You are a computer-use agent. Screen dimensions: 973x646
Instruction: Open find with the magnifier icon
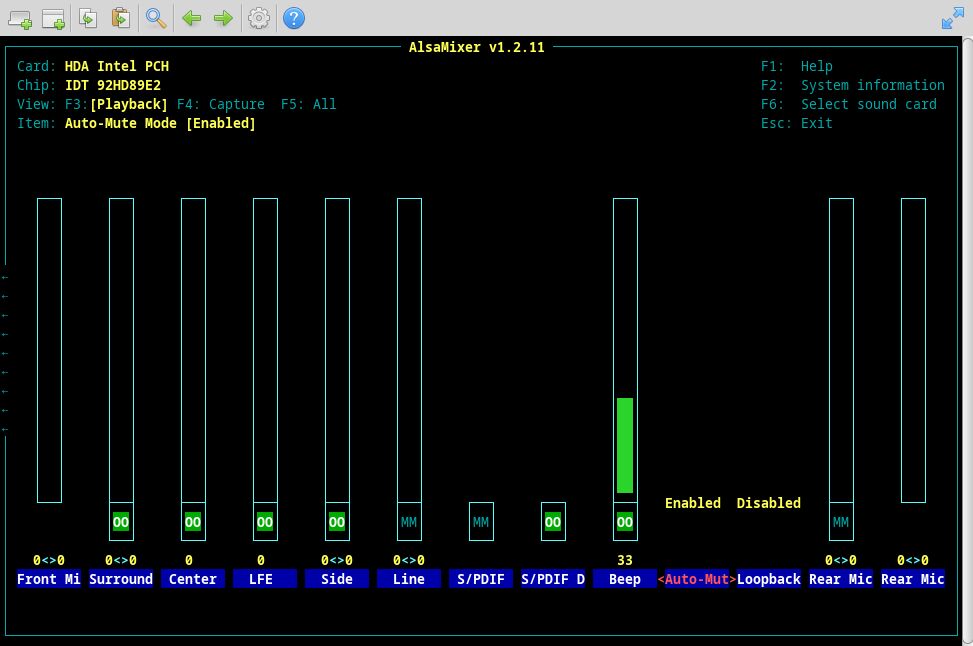(x=155, y=18)
